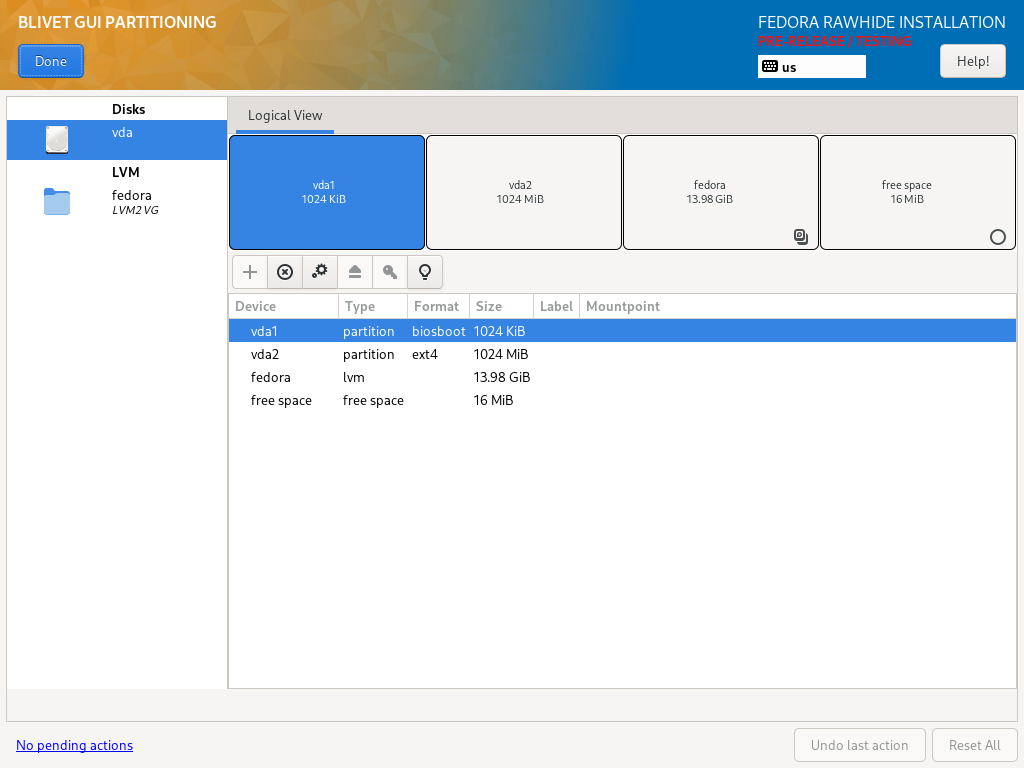The image size is (1024, 768).
Task: Click the biosboot format cell
Action: [x=439, y=331]
